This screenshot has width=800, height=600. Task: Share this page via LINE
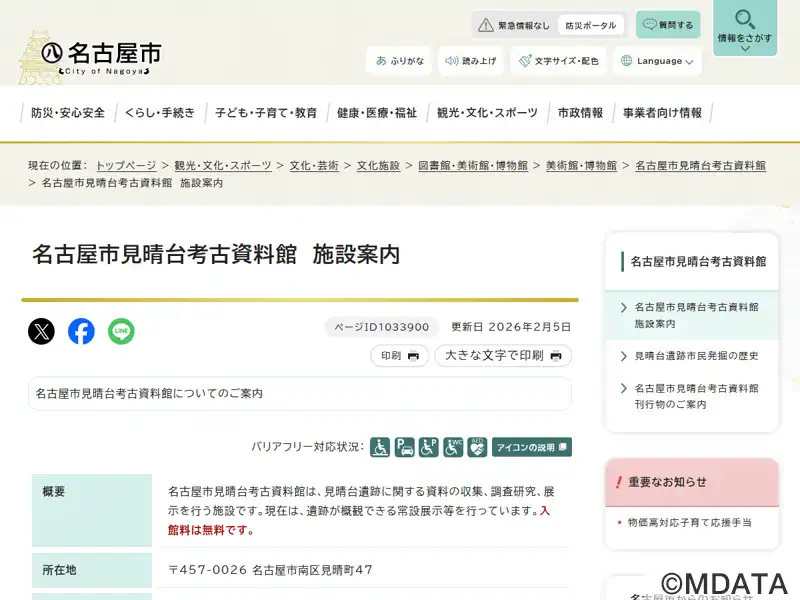click(x=121, y=331)
